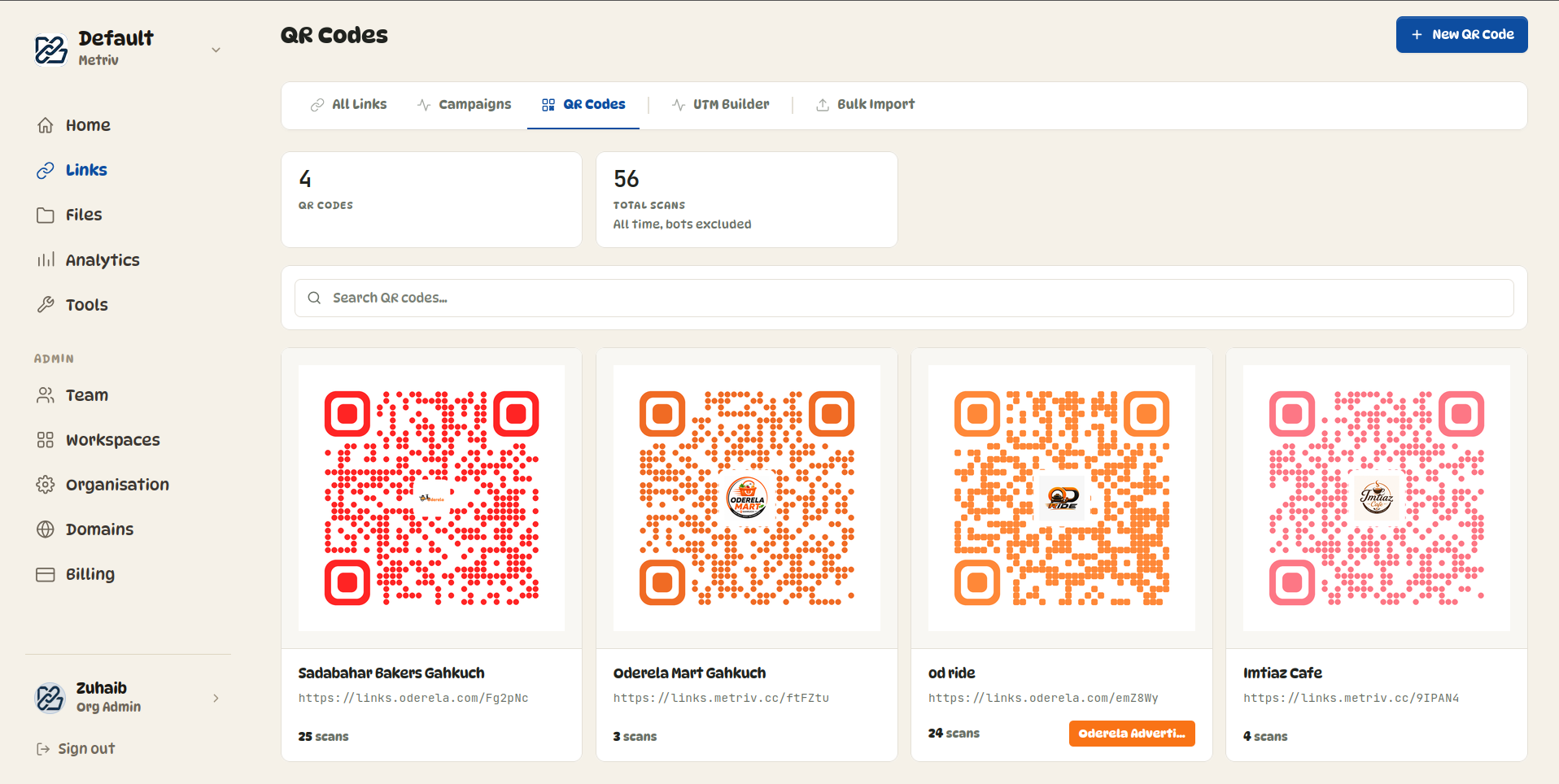This screenshot has width=1559, height=784.
Task: Click the New QR Code button
Action: click(x=1461, y=34)
